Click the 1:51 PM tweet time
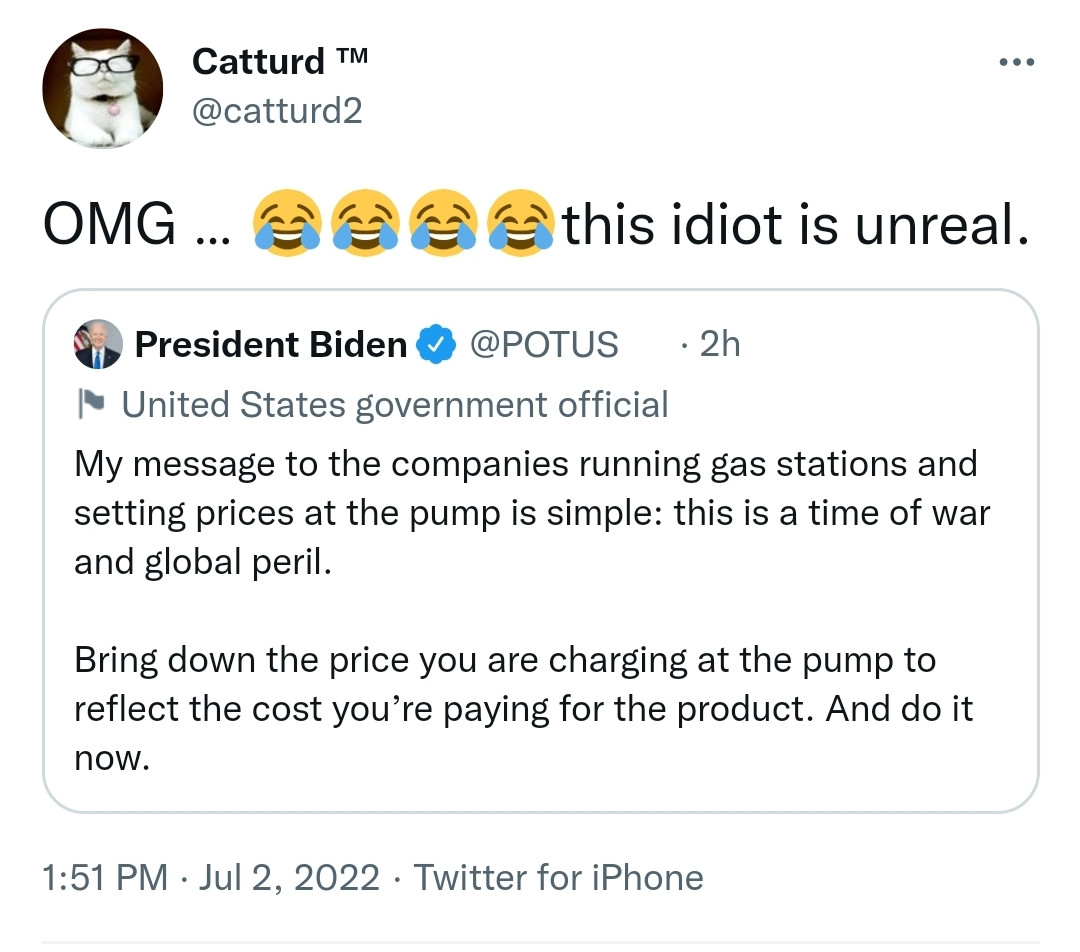Image resolution: width=1080 pixels, height=952 pixels. click(x=105, y=878)
